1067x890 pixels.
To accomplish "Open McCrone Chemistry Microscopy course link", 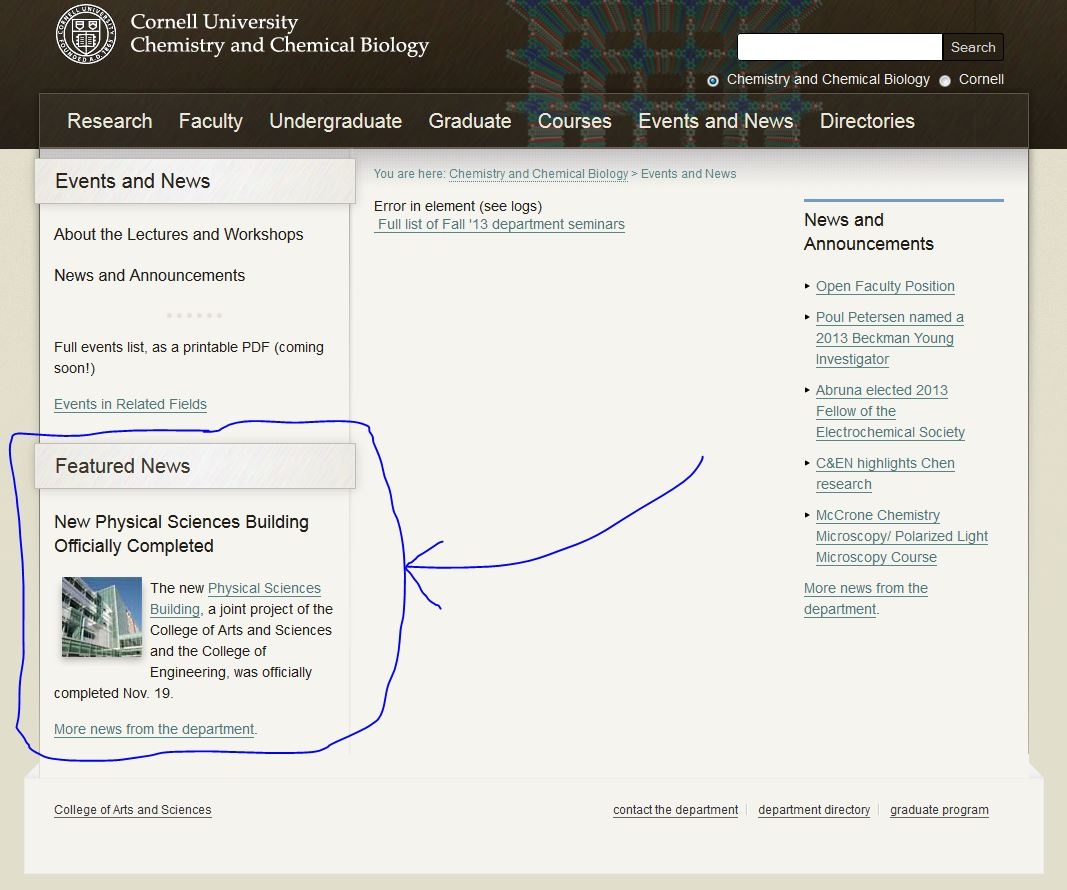I will [x=902, y=536].
